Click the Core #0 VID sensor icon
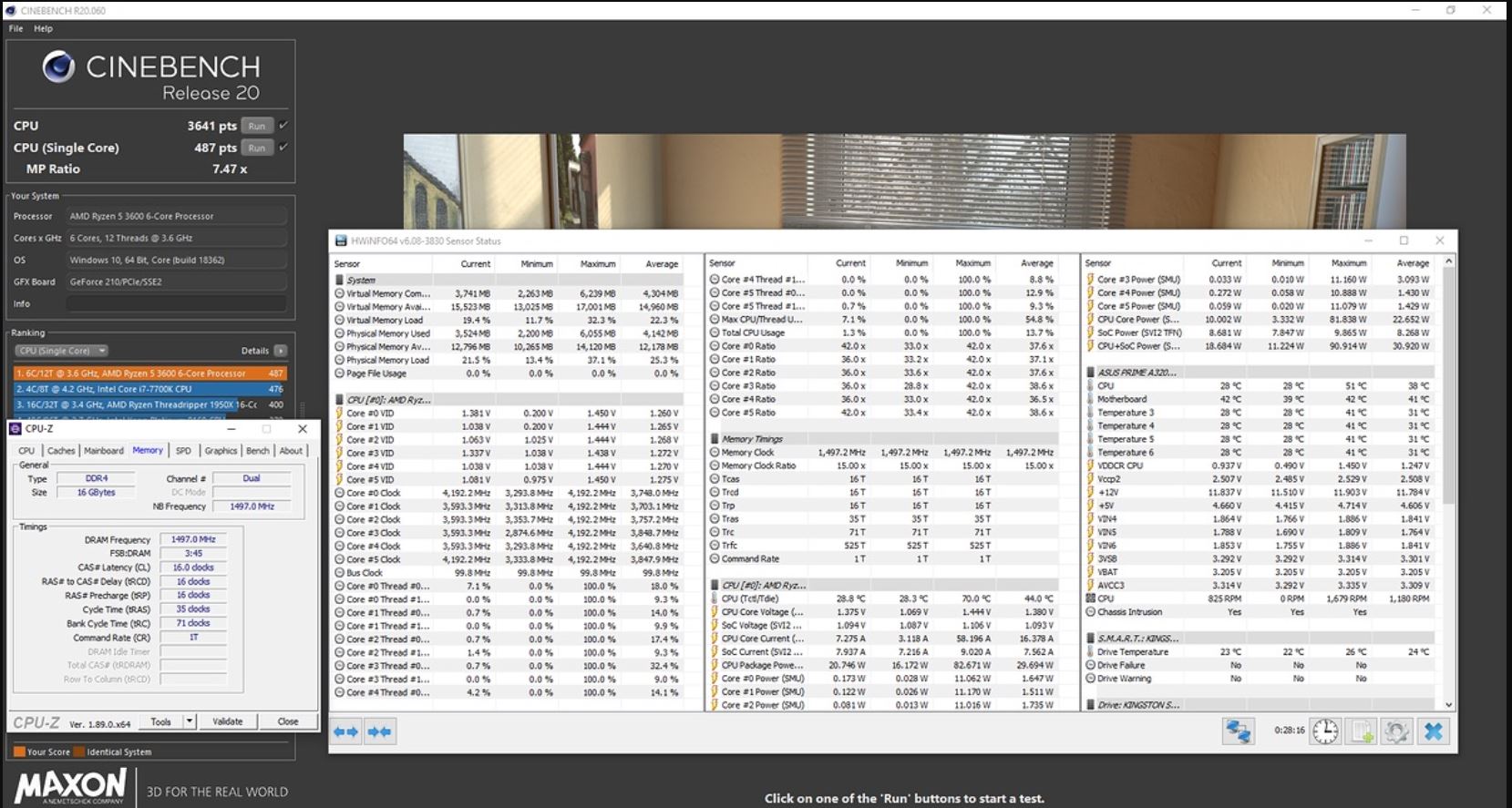This screenshot has height=808, width=1512. click(339, 414)
